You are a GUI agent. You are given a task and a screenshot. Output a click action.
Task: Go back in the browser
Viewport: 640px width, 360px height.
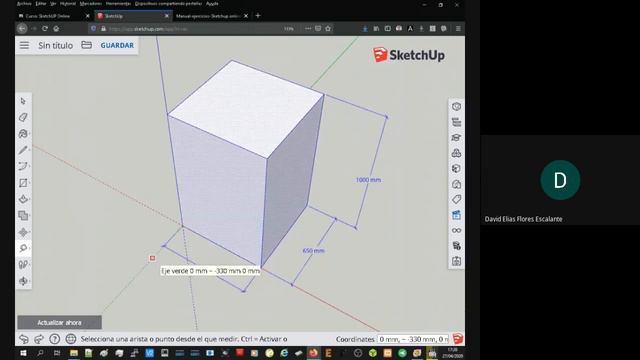pyautogui.click(x=22, y=29)
